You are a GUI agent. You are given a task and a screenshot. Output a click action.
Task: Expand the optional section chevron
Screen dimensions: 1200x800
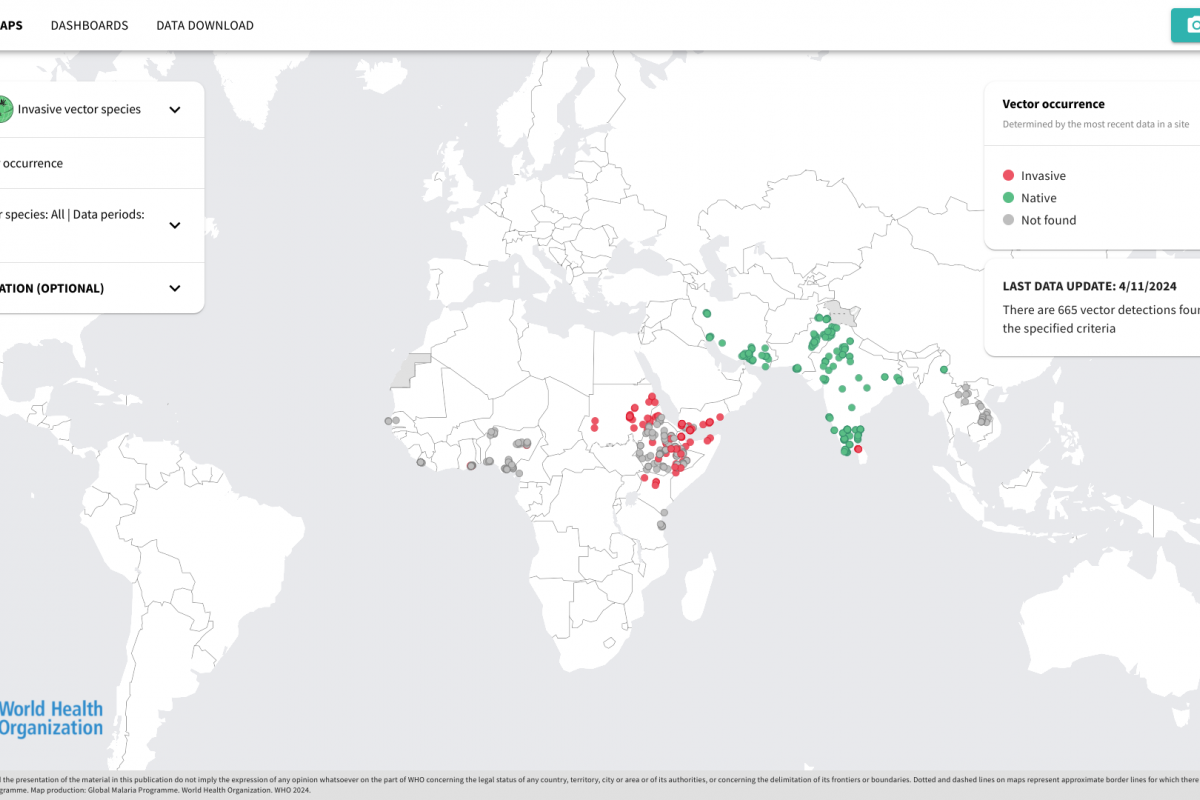click(175, 288)
